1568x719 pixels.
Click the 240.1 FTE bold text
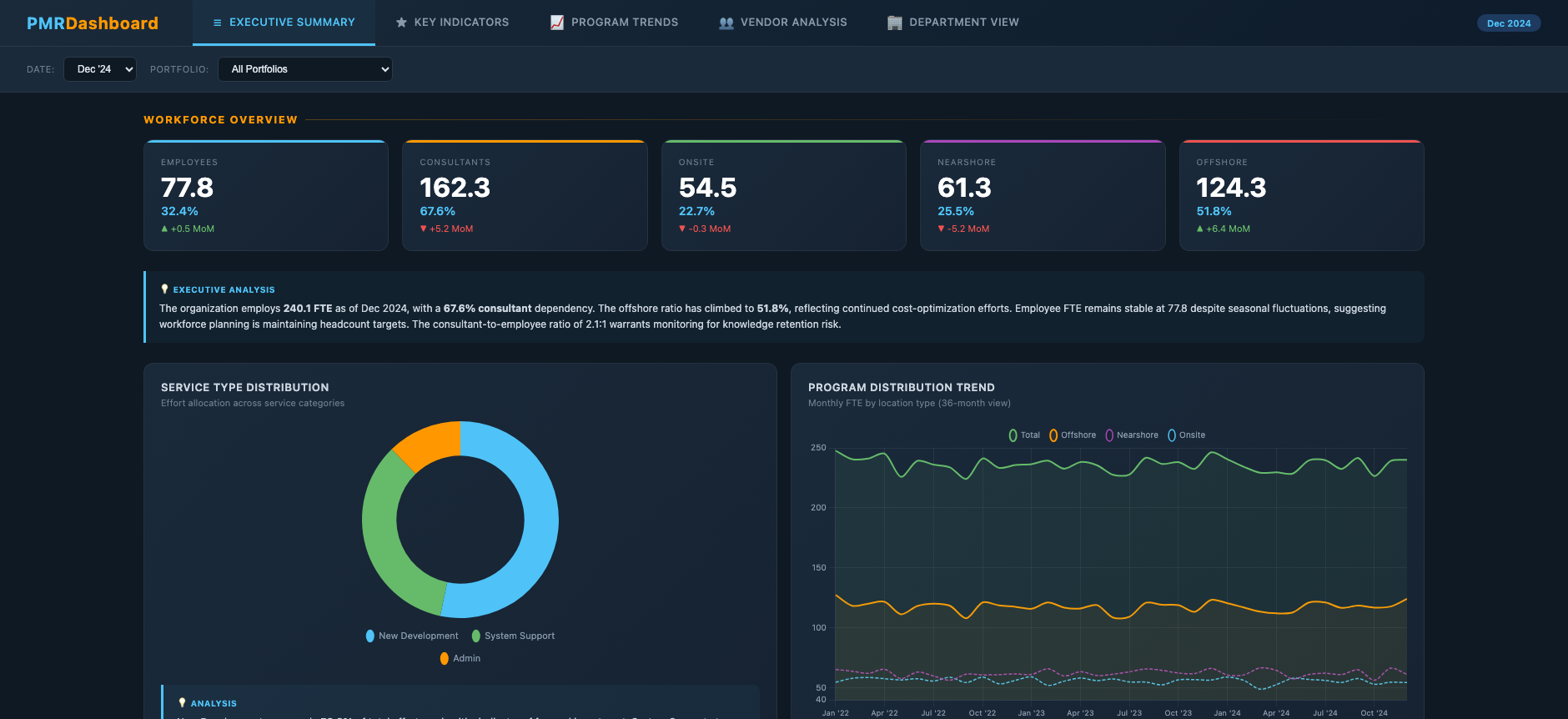pyautogui.click(x=308, y=309)
